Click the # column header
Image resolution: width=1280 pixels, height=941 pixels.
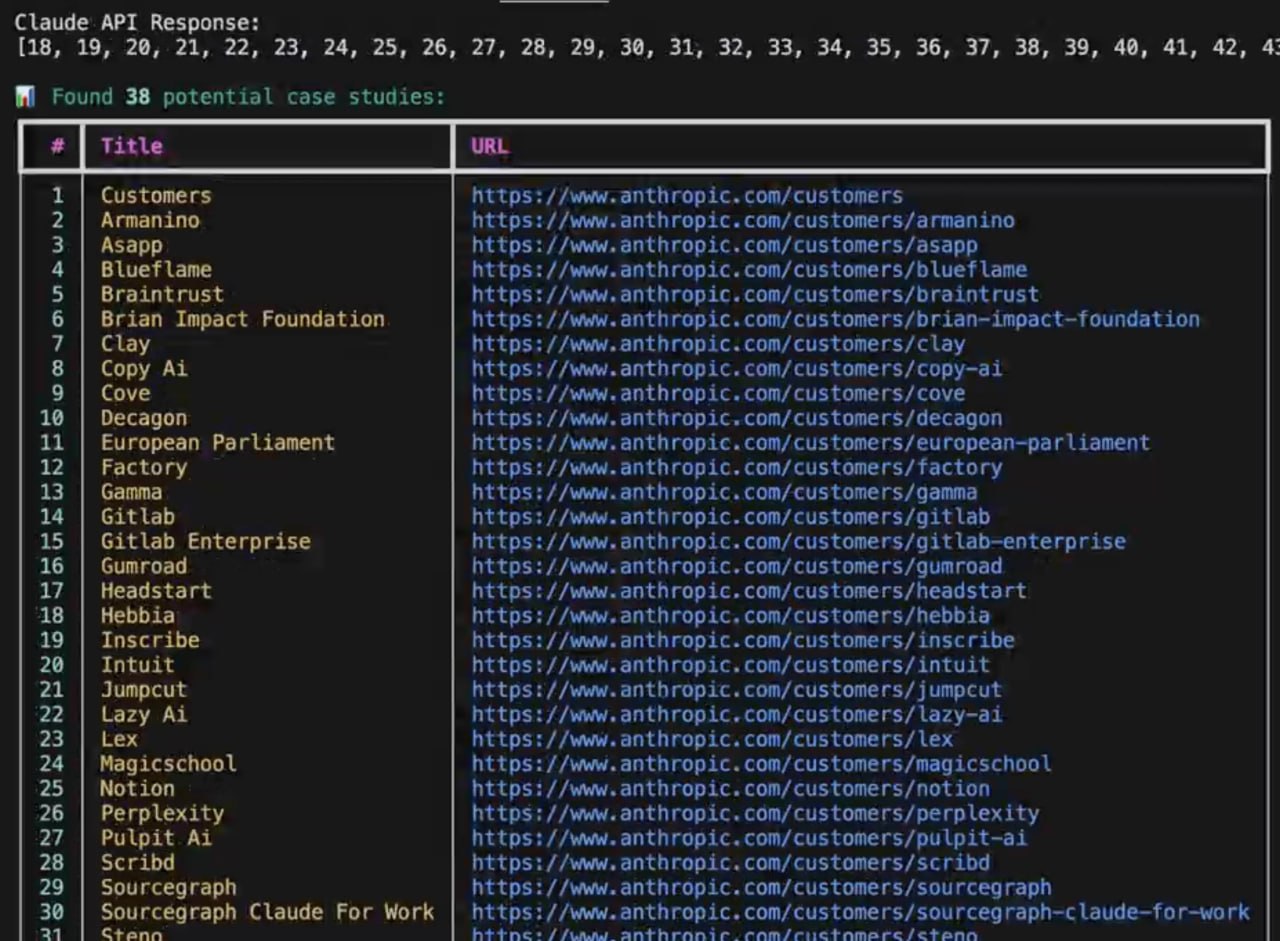(x=57, y=146)
